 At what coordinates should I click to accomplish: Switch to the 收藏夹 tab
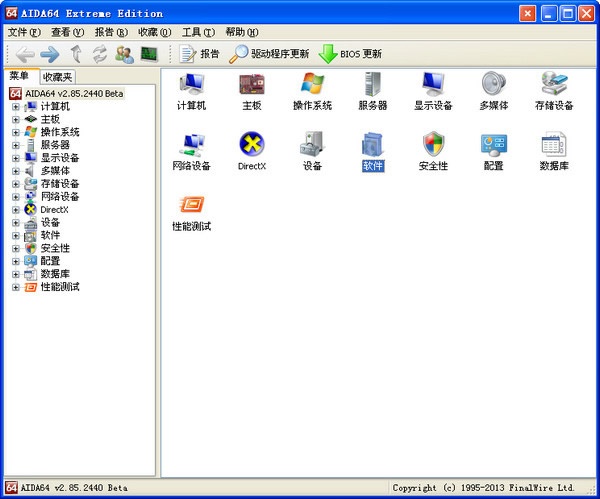coord(57,77)
